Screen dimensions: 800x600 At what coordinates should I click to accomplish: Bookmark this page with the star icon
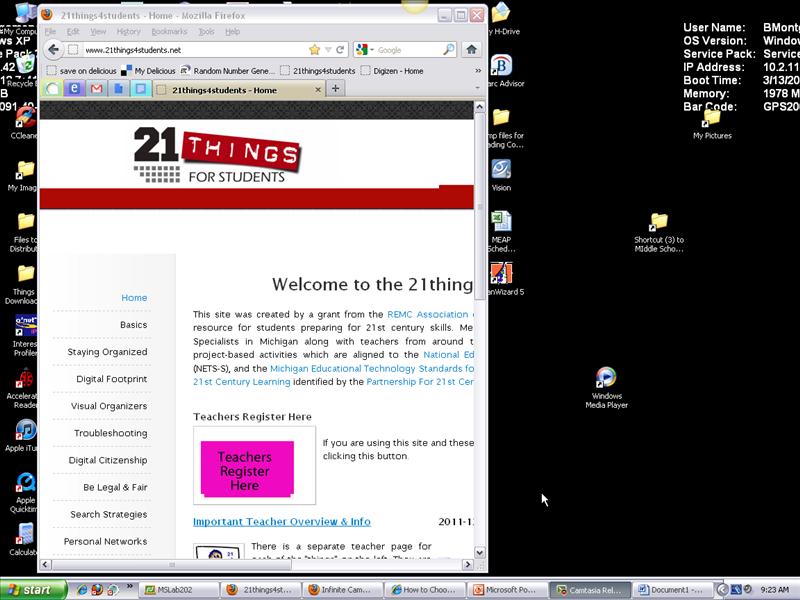pyautogui.click(x=314, y=49)
